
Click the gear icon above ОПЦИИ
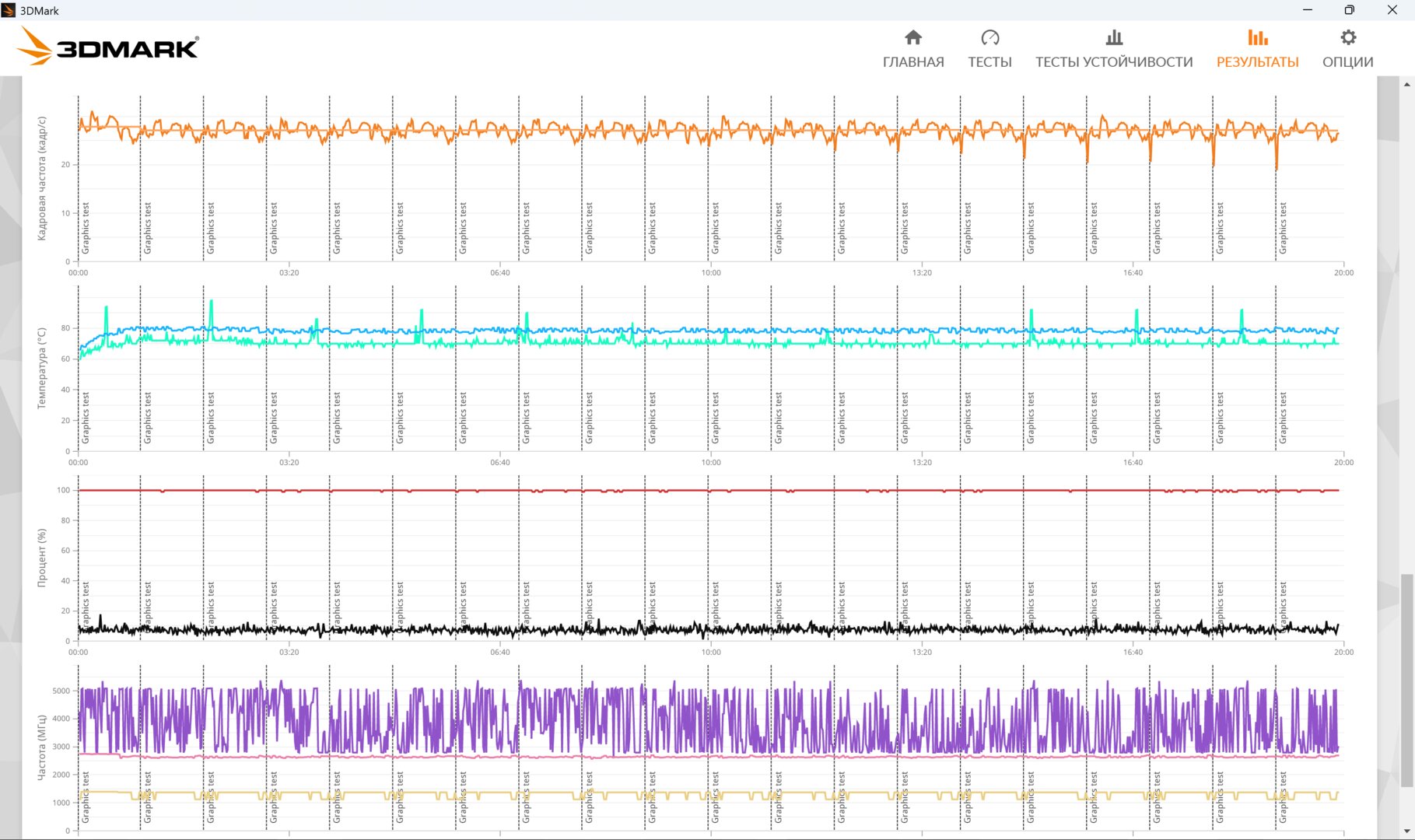tap(1348, 37)
